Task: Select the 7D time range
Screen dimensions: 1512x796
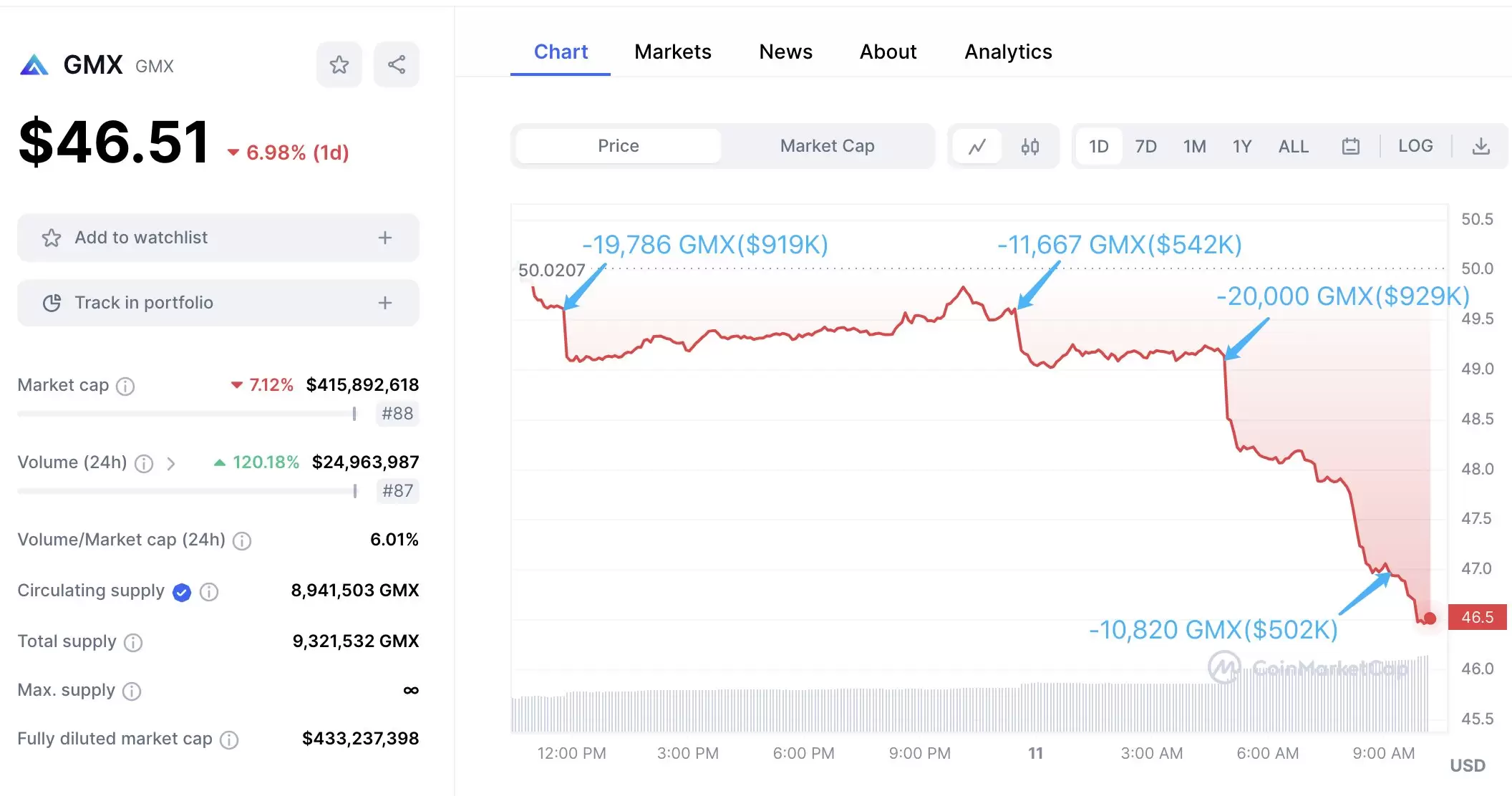Action: point(1145,147)
